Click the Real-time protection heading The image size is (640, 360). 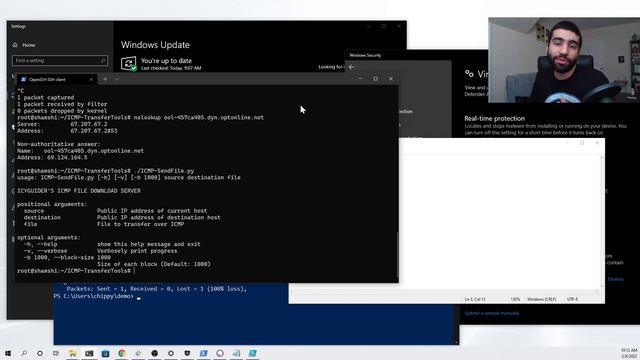(494, 118)
